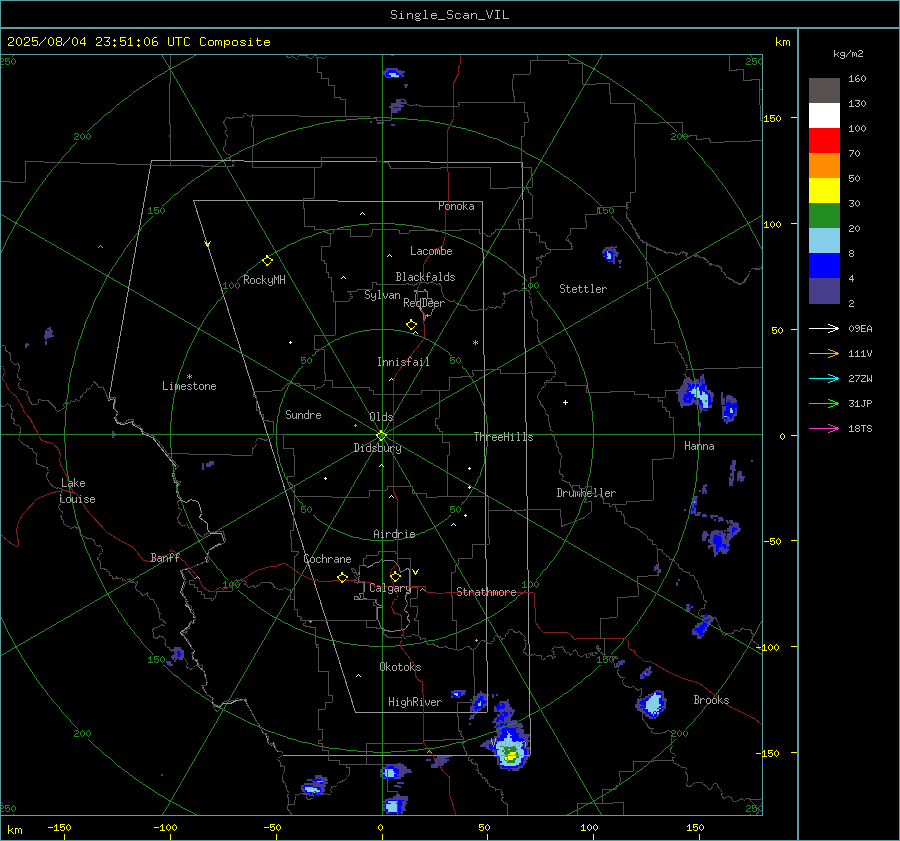Viewport: 900px width, 841px height.
Task: Click the Banff town label
Action: [x=165, y=558]
